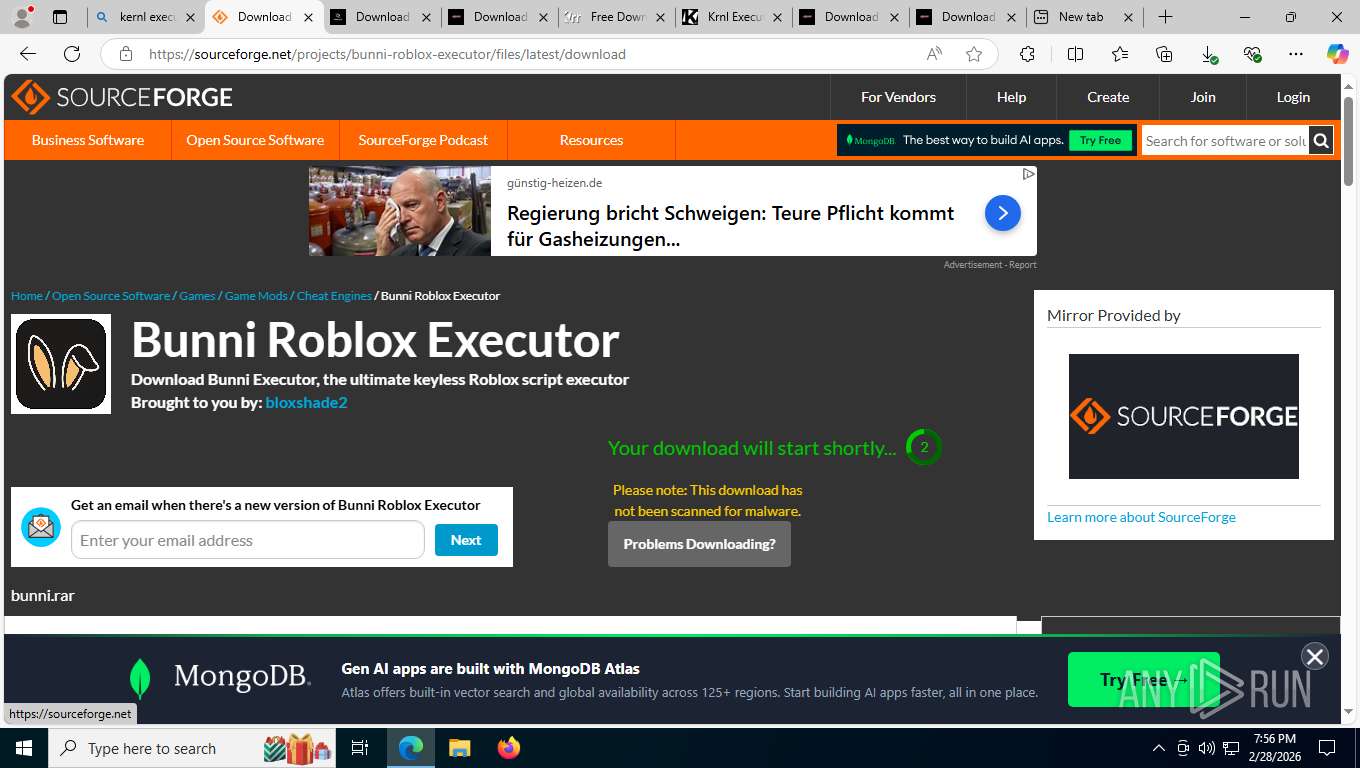Click the search magnifier icon in SourceForge header

pos(1321,141)
